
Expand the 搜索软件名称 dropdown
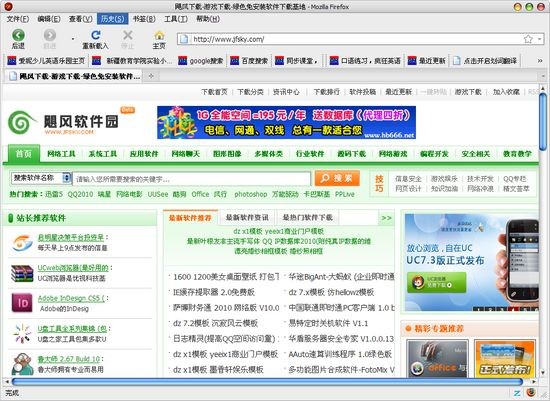41,178
